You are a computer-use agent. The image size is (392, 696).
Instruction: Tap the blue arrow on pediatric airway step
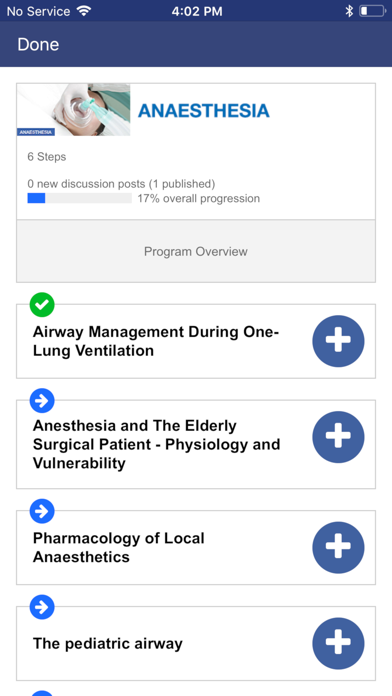(42, 607)
